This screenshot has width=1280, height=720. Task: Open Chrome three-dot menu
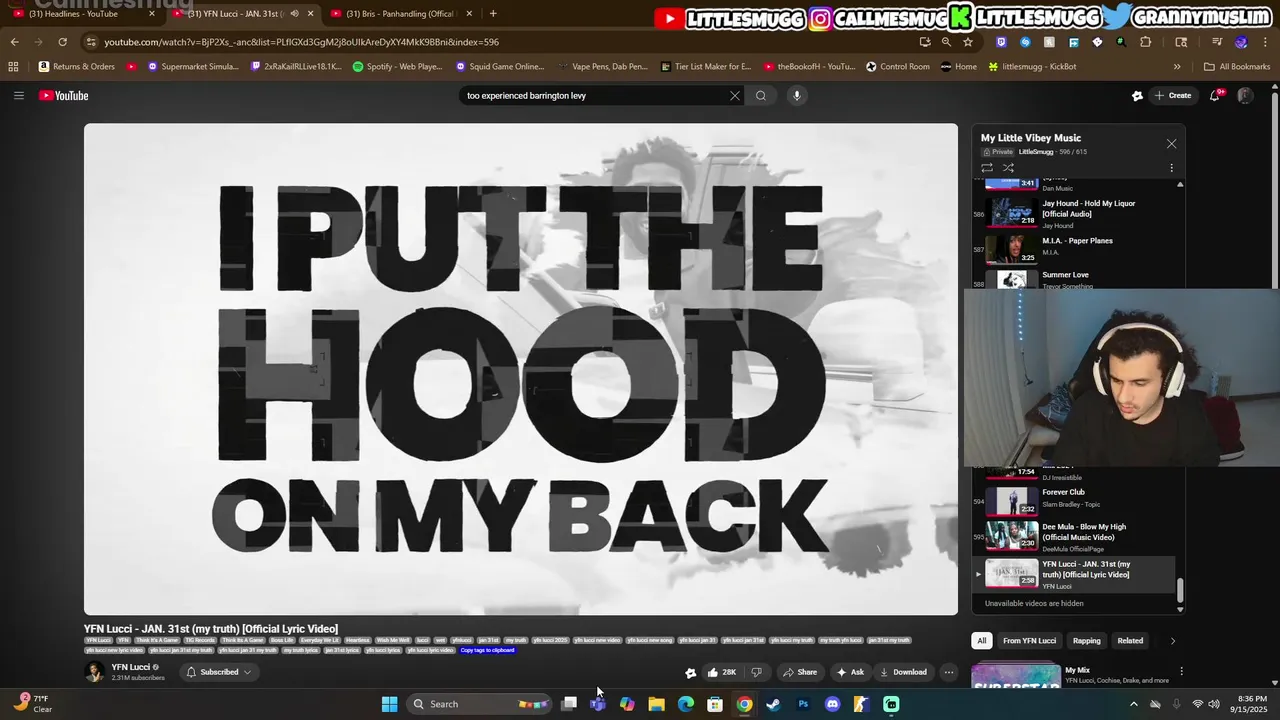tap(1264, 42)
